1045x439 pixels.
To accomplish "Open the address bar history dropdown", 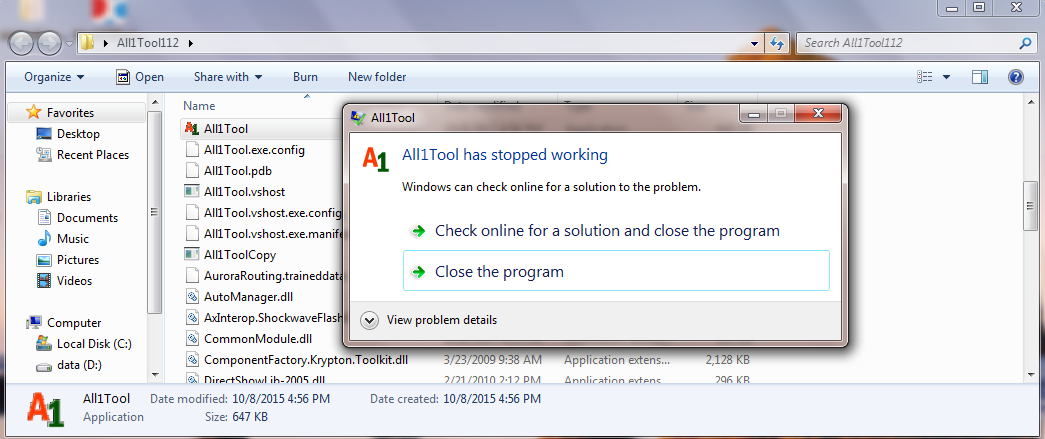I will point(754,43).
